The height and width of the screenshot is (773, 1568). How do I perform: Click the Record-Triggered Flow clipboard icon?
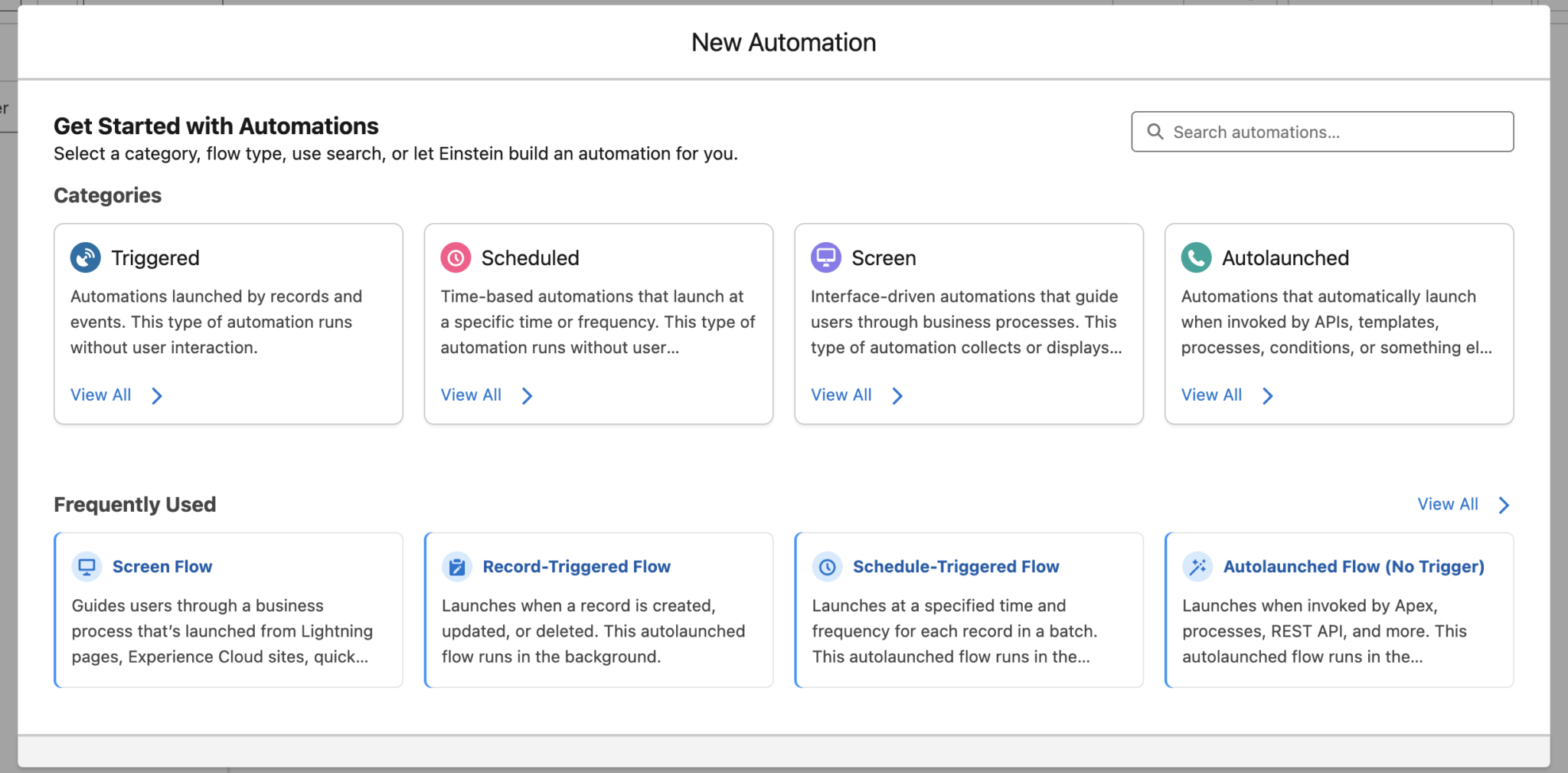coord(457,567)
